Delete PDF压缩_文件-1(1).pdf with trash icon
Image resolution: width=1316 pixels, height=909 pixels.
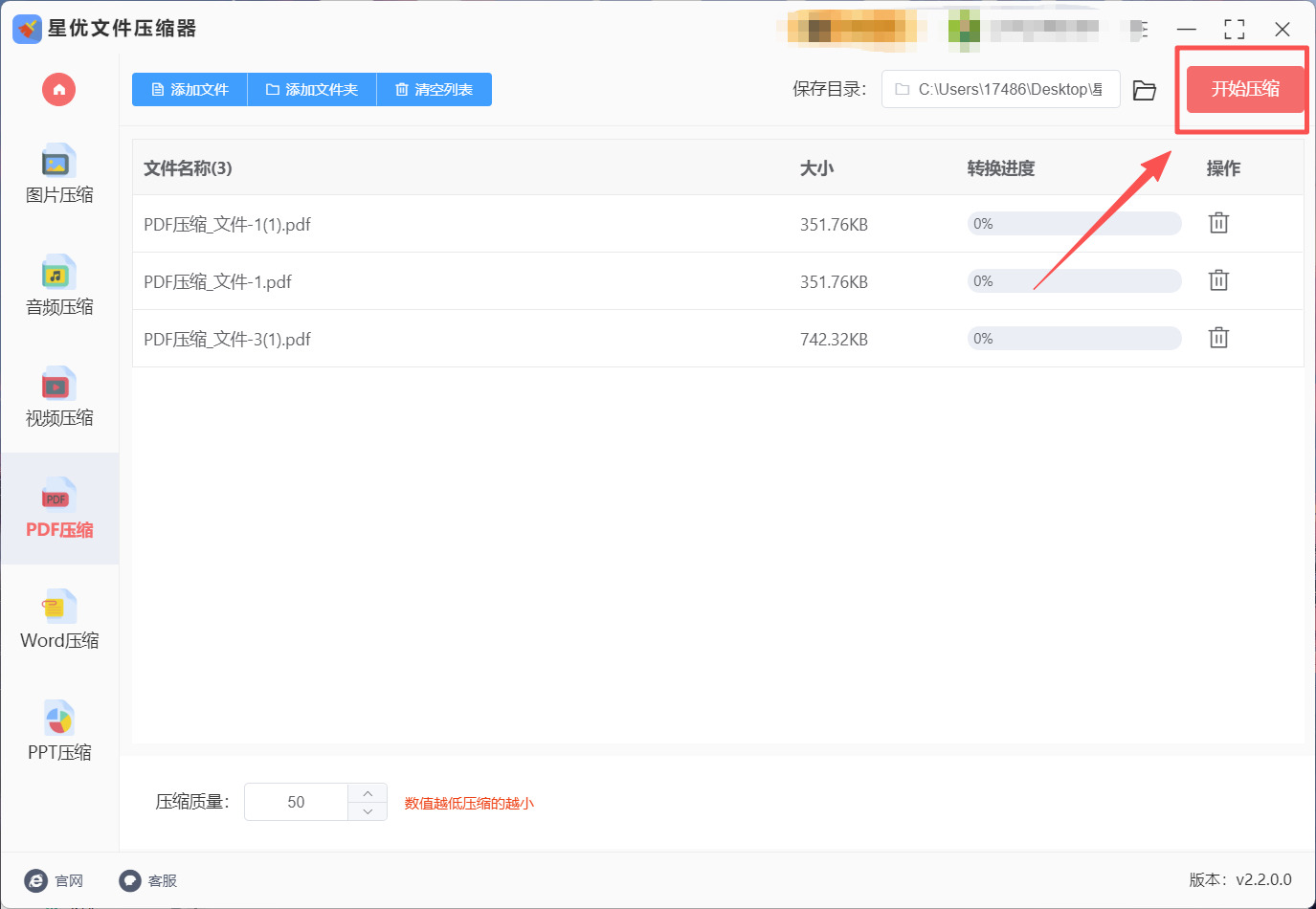point(1218,223)
